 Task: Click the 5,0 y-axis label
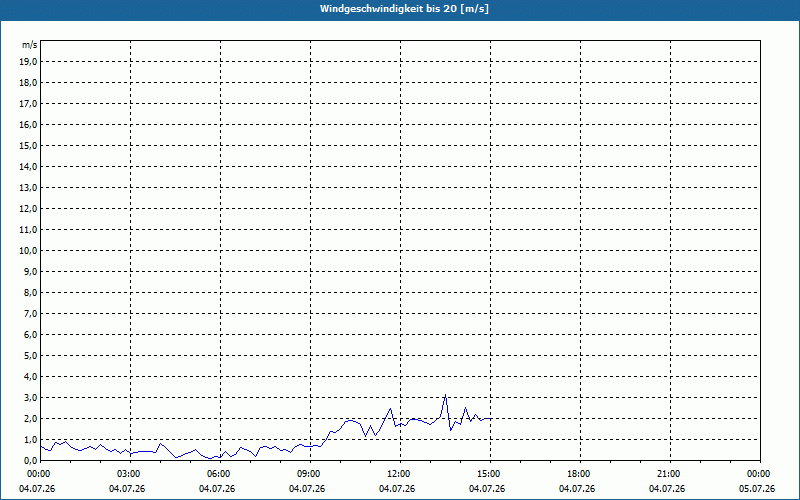click(31, 356)
